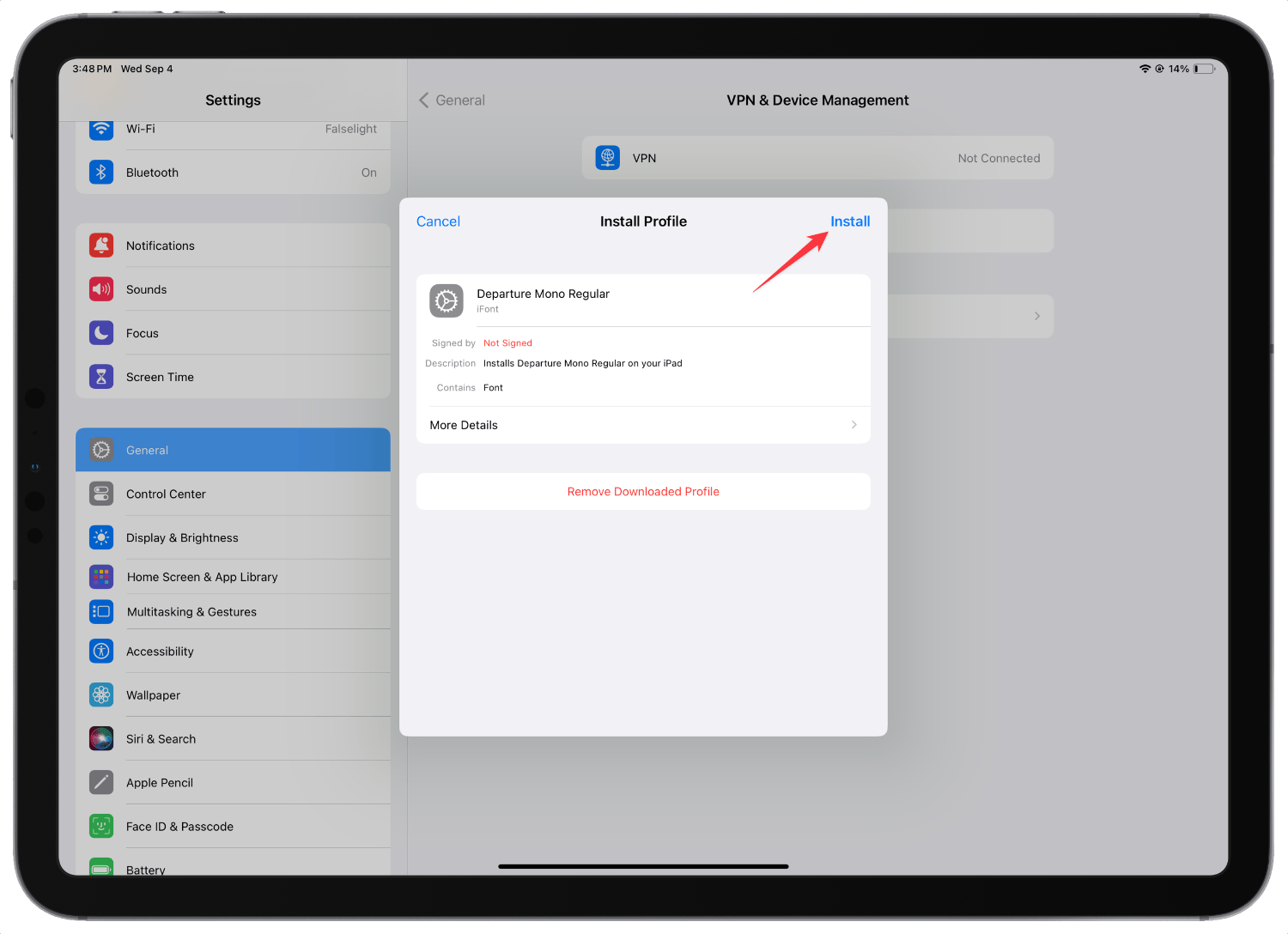Select Control Center in the sidebar
This screenshot has width=1288, height=934.
233,494
